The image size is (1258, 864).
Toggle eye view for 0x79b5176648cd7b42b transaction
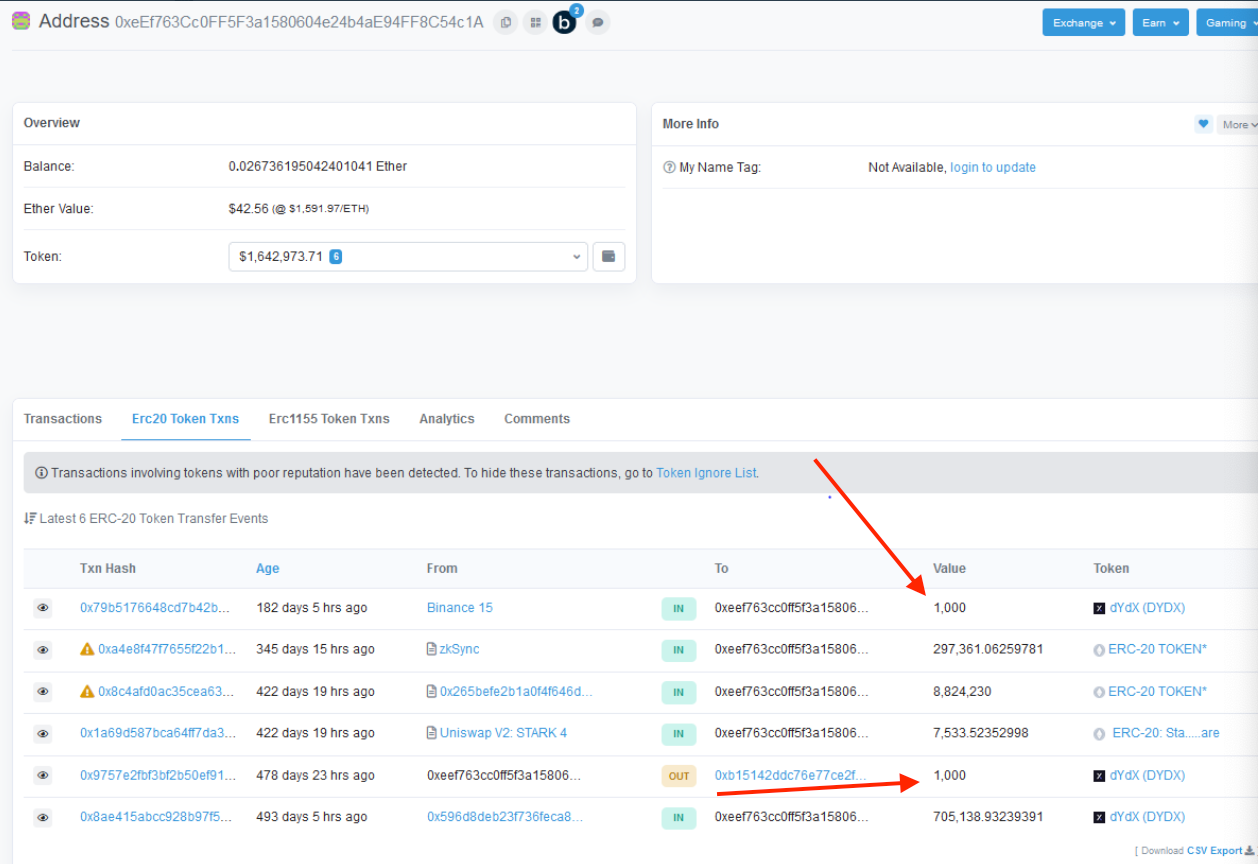[x=43, y=608]
